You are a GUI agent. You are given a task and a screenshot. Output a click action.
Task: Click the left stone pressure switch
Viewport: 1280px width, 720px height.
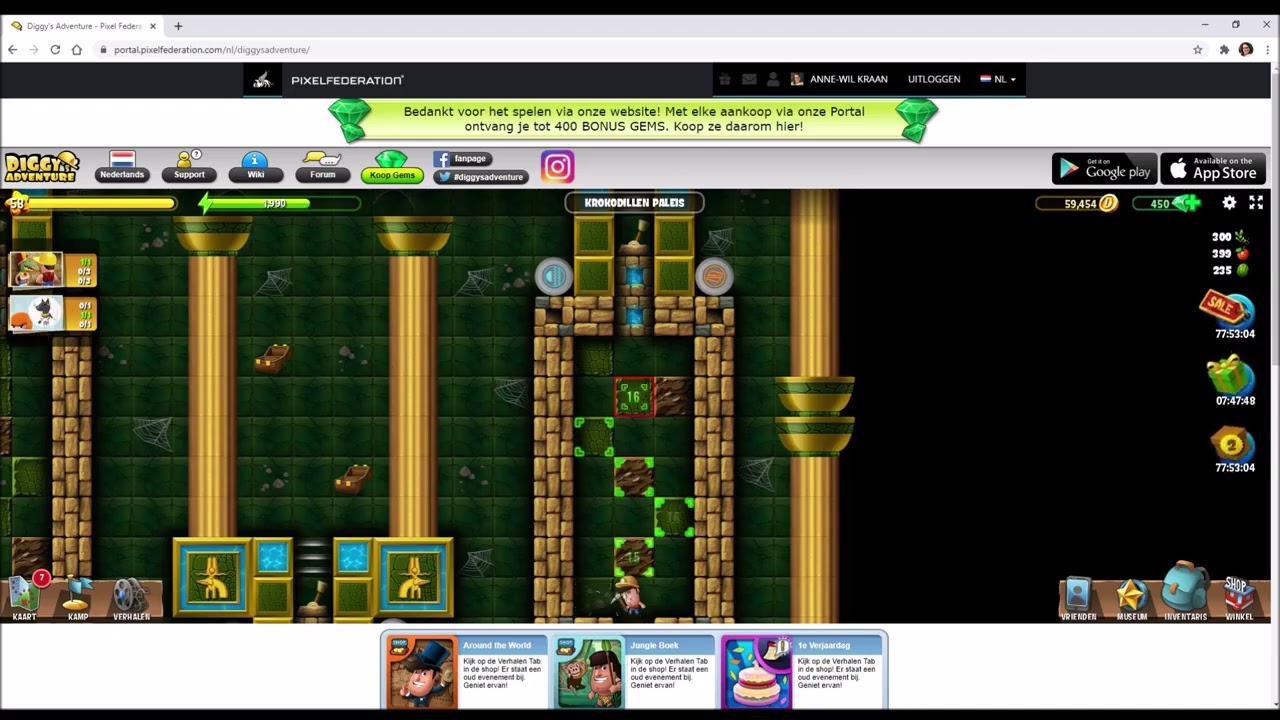(553, 276)
